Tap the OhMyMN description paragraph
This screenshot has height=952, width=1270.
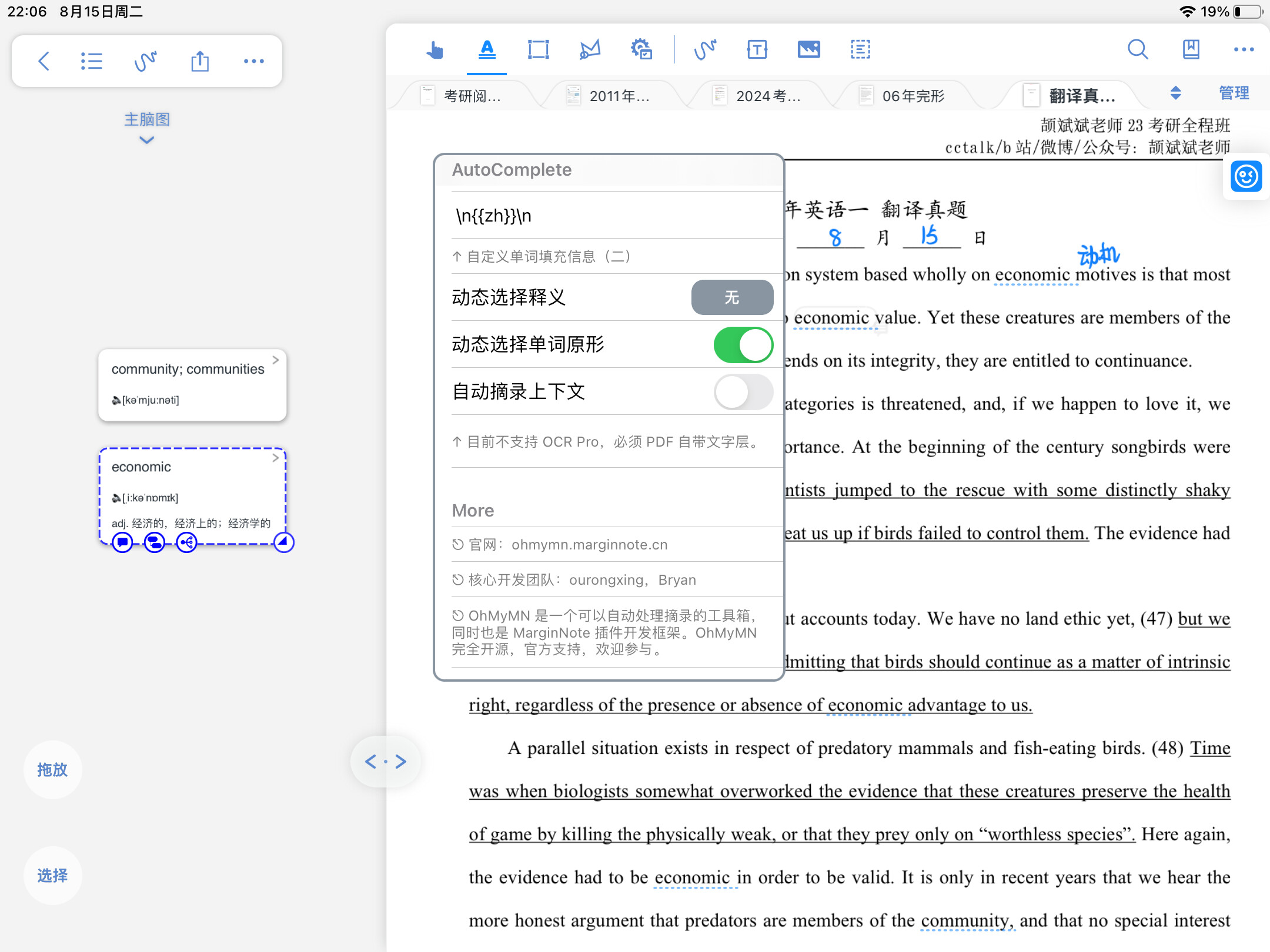[x=604, y=632]
